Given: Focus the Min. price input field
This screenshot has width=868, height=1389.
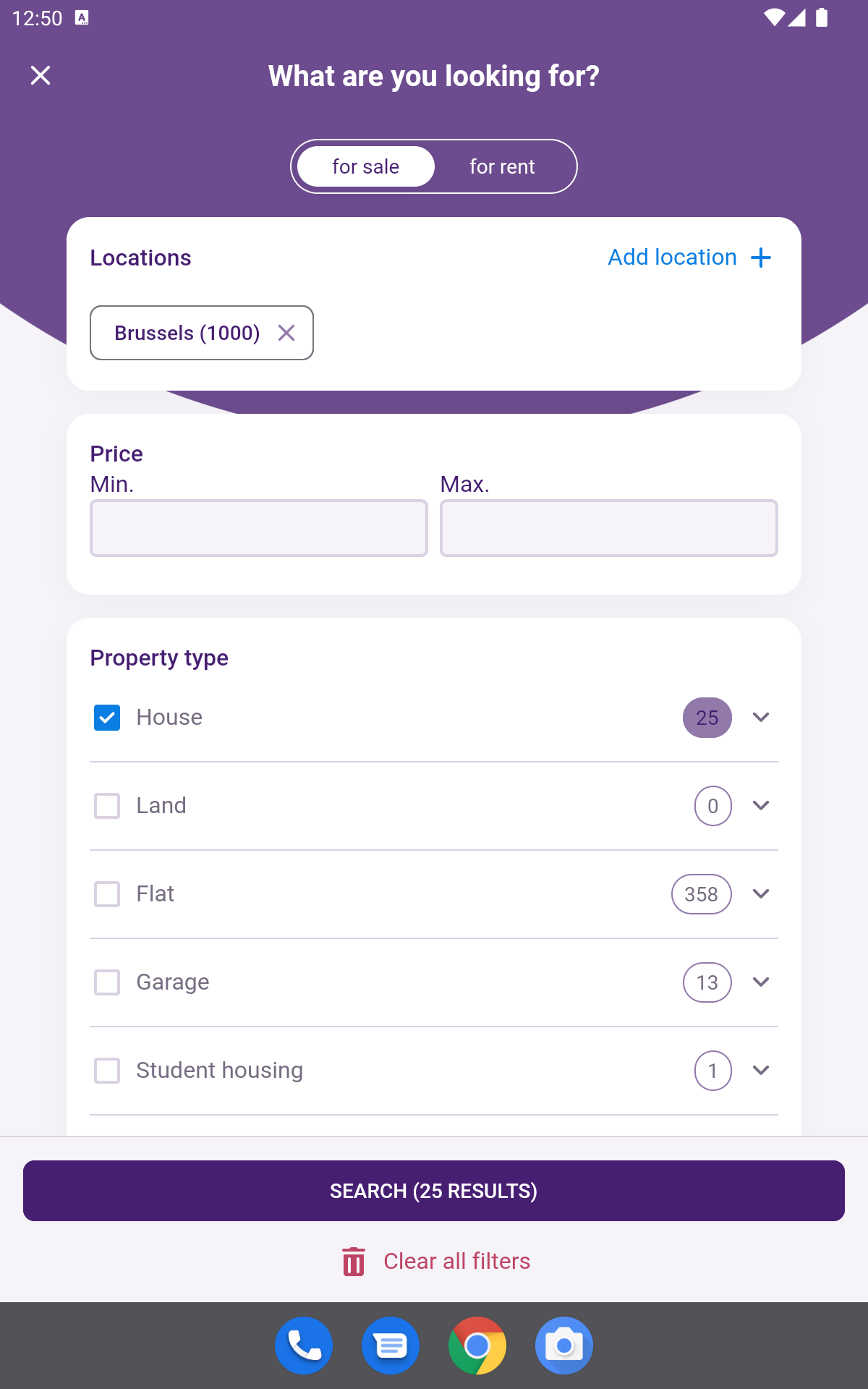Looking at the screenshot, I should (x=259, y=528).
